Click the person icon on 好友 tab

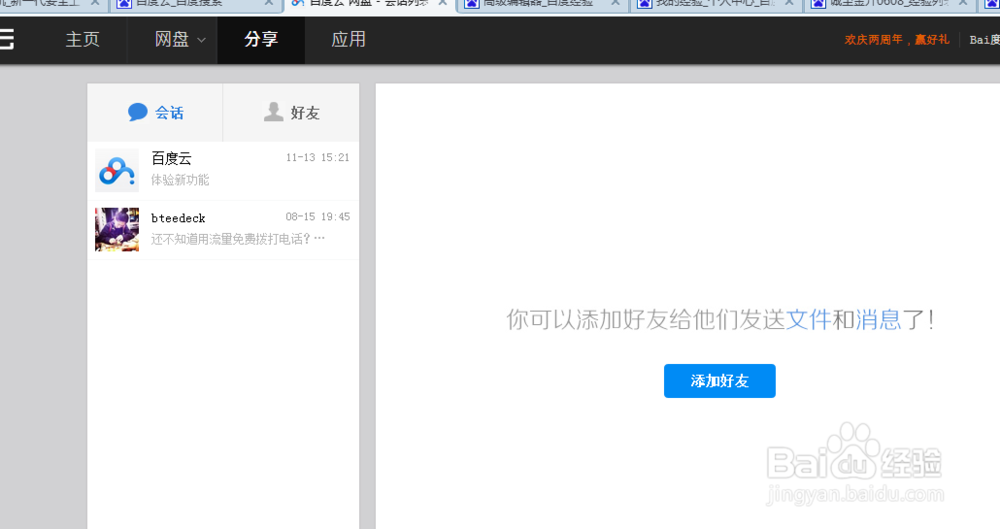[x=274, y=112]
